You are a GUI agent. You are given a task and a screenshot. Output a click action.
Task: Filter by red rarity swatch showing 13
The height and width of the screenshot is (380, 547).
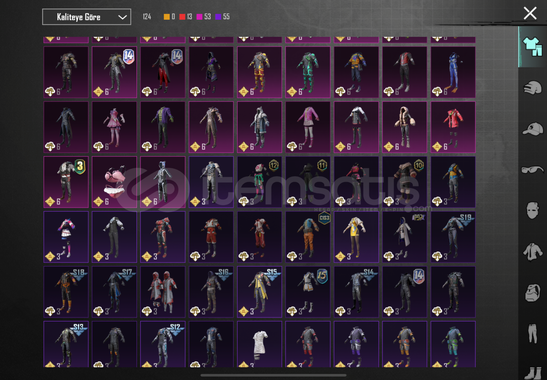(182, 17)
